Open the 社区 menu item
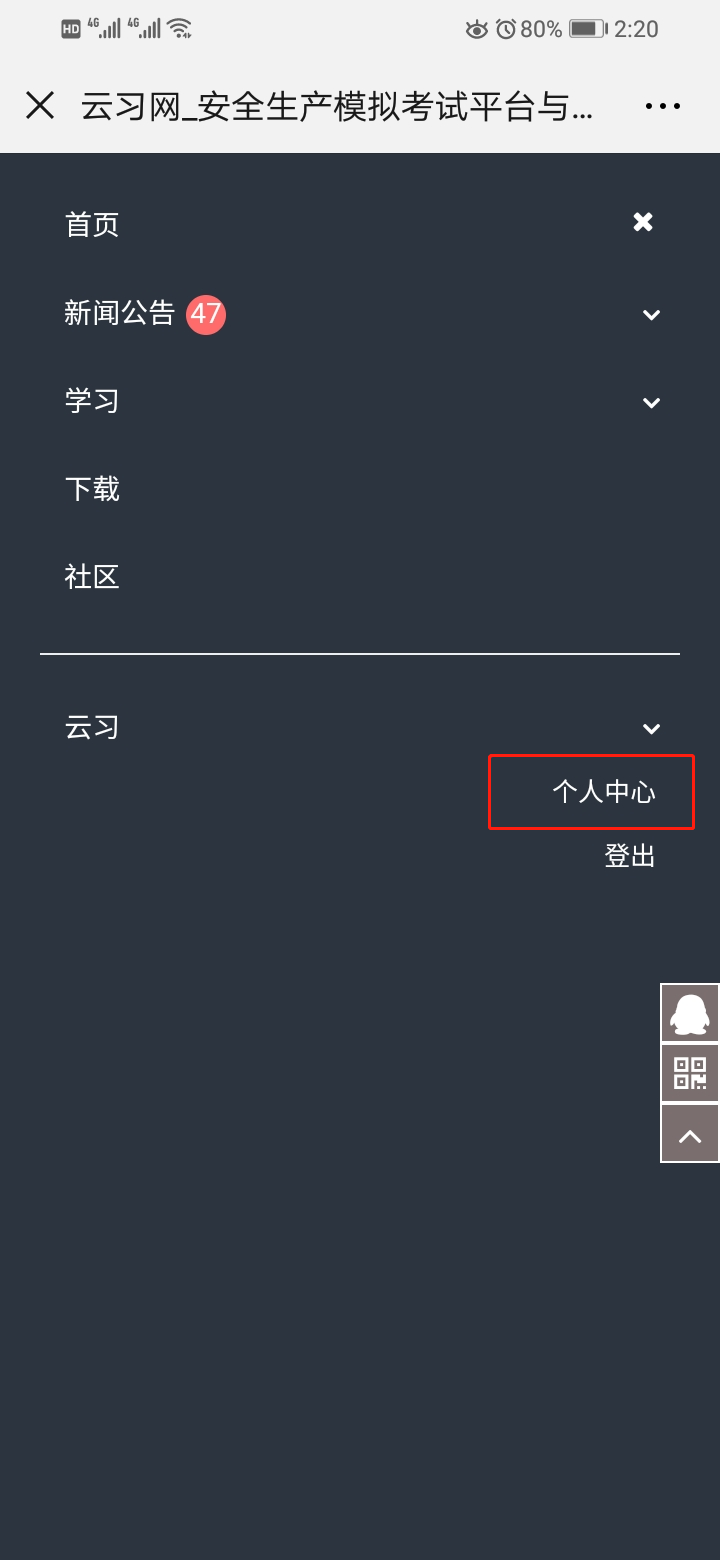The width and height of the screenshot is (720, 1560). coord(92,577)
